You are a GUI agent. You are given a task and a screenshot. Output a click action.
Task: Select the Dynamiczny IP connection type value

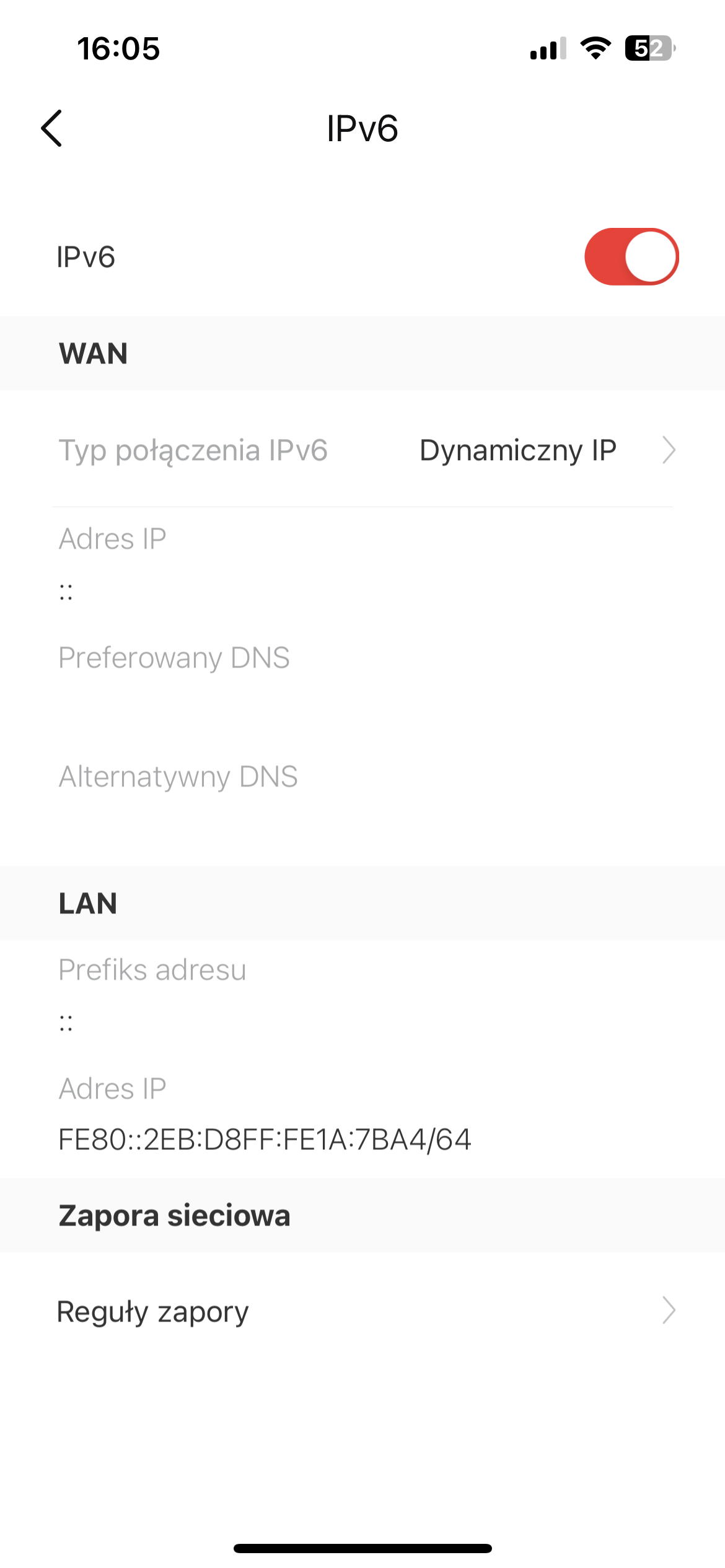[x=517, y=450]
